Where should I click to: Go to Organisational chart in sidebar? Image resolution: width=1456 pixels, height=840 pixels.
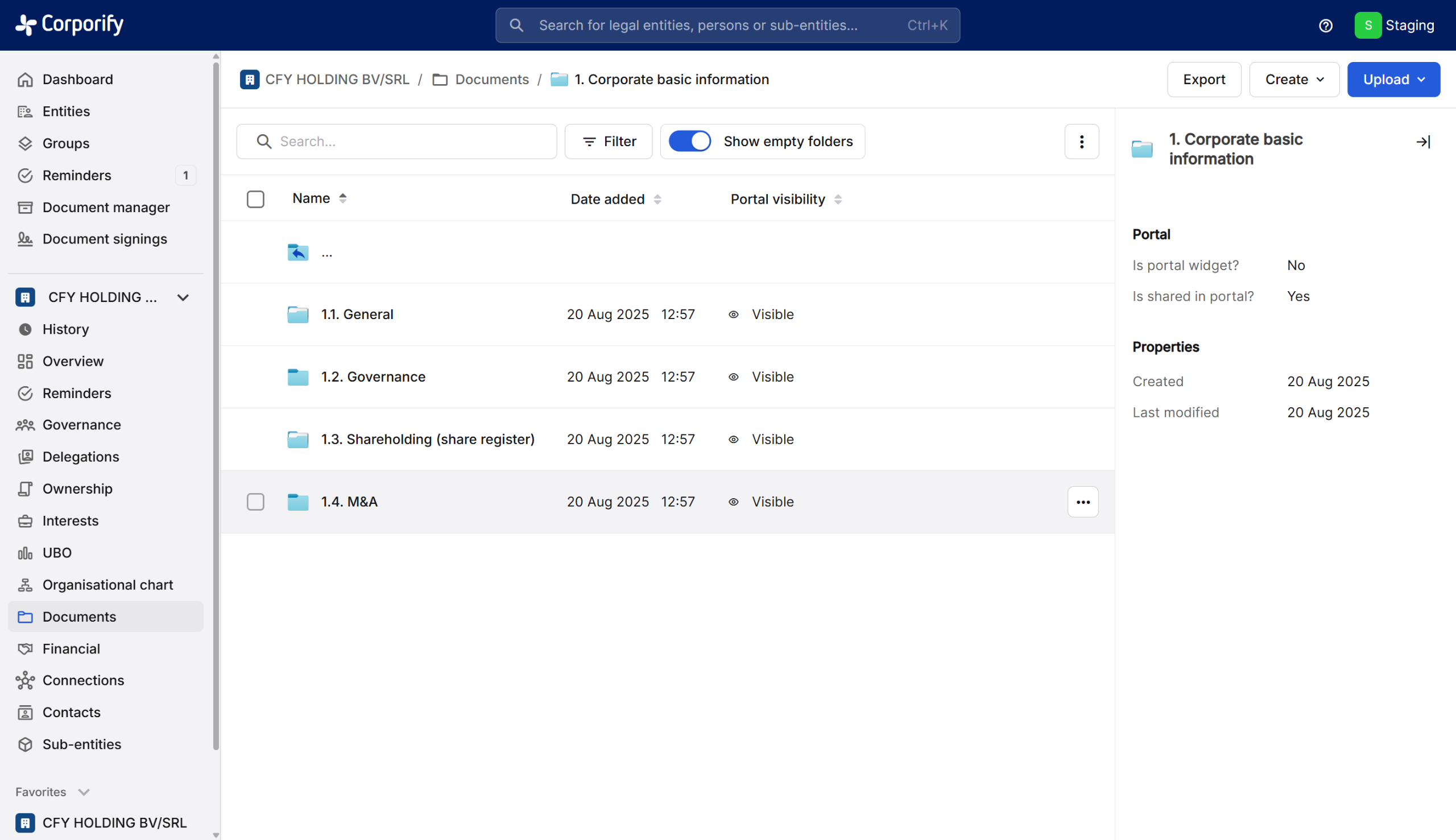(107, 585)
